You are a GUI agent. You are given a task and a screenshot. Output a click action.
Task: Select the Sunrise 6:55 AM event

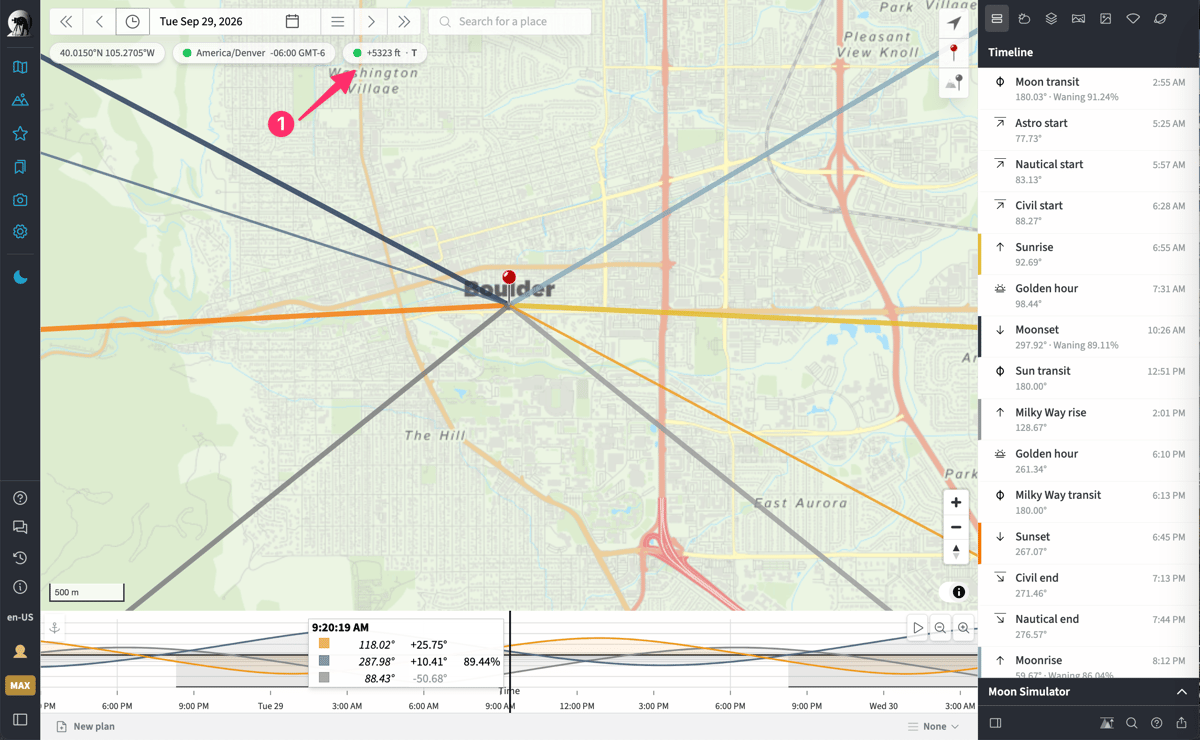click(x=1089, y=254)
